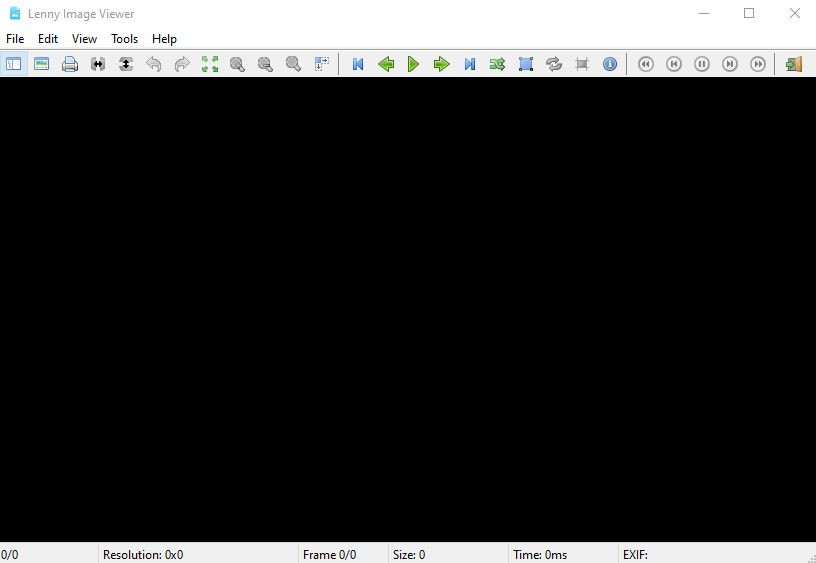Exit the application with the door icon
This screenshot has height=563, width=816.
794,64
